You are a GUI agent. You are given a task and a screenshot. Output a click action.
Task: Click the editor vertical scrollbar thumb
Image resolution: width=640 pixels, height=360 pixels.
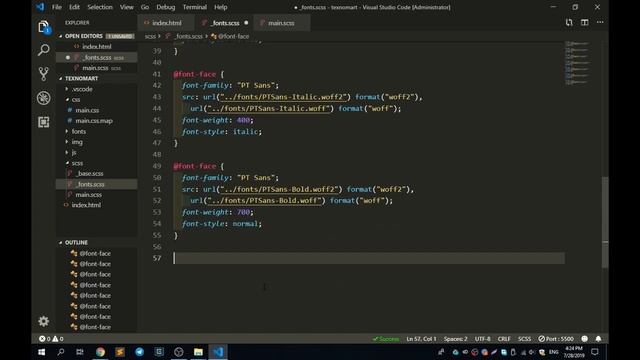(605, 222)
